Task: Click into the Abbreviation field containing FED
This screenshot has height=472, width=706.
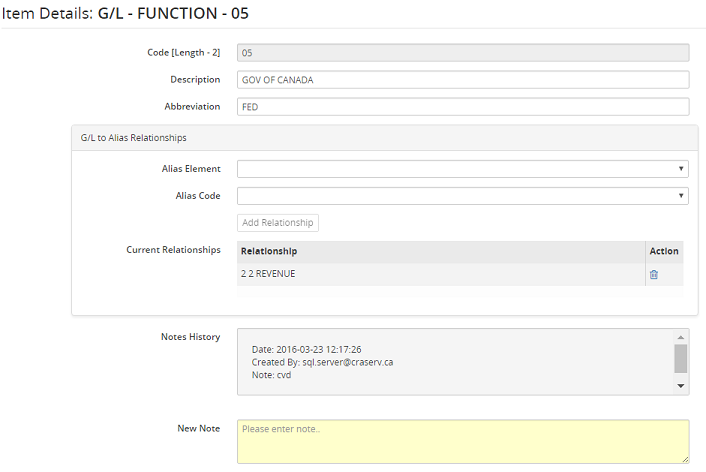Action: 462,107
